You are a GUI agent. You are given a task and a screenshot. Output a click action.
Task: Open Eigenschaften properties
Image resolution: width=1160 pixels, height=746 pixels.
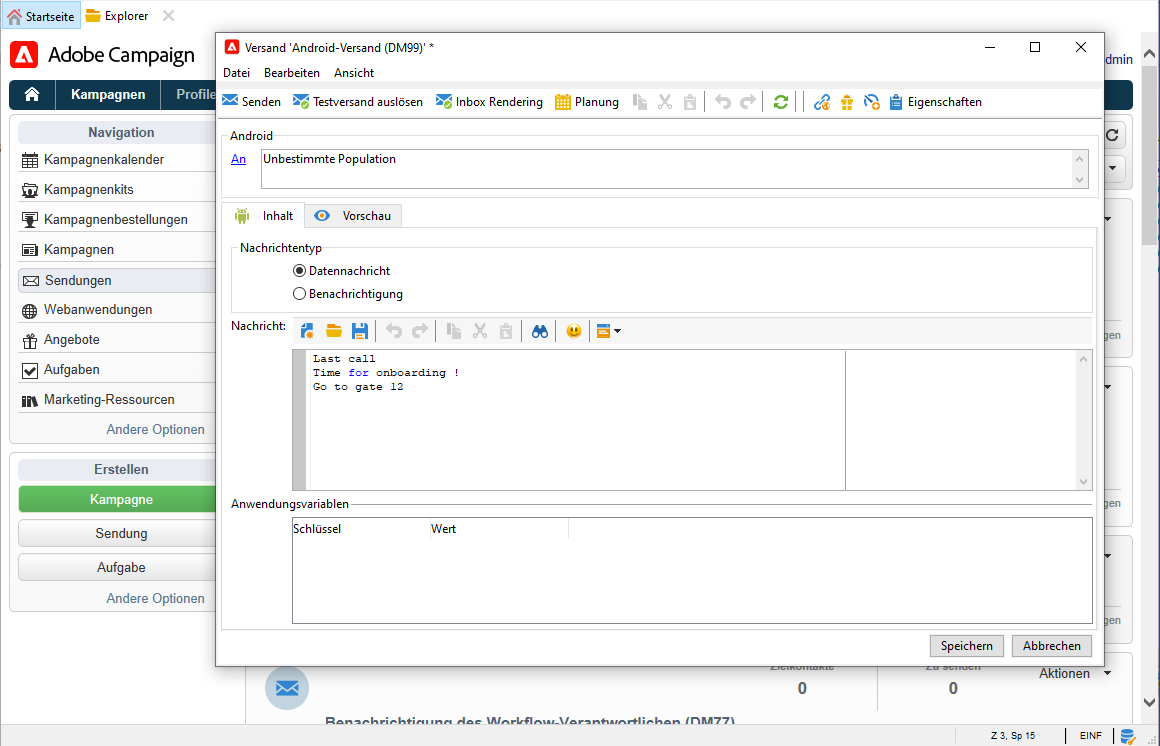(935, 101)
